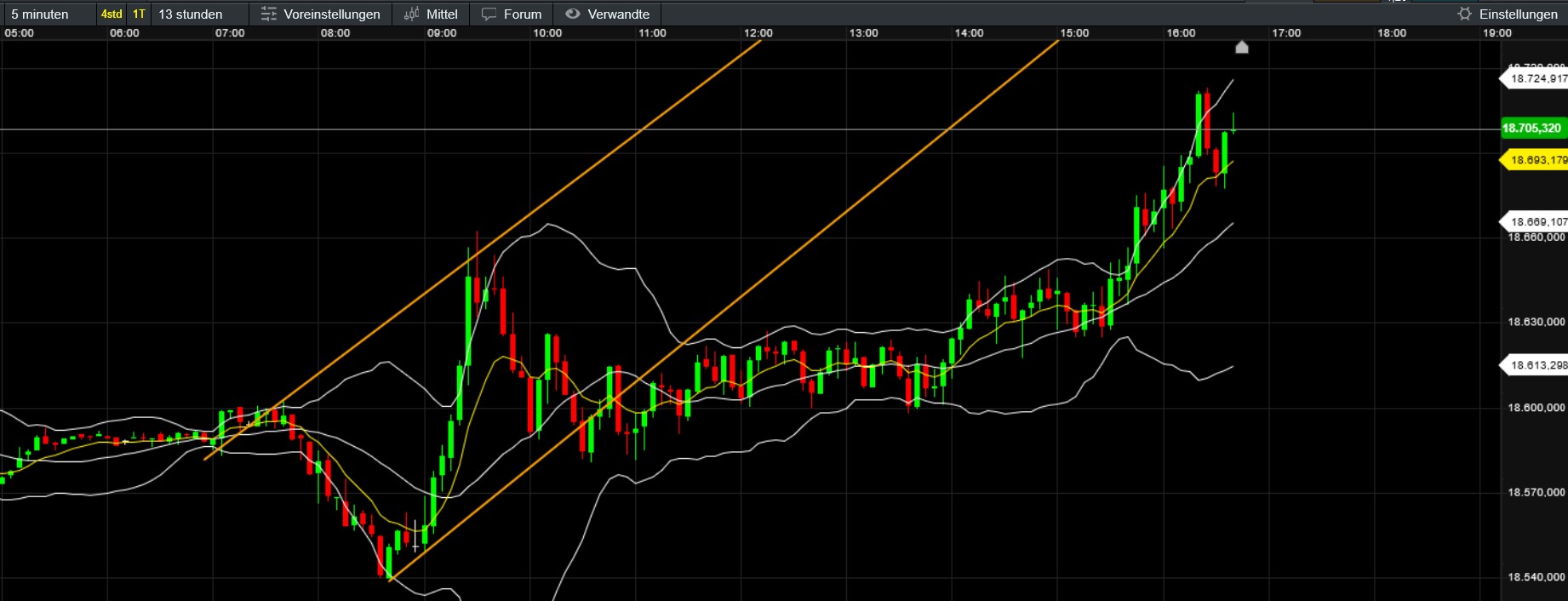Viewport: 1568px width, 601px height.
Task: Click the Voreinstellungen sliders icon
Action: coord(269,14)
